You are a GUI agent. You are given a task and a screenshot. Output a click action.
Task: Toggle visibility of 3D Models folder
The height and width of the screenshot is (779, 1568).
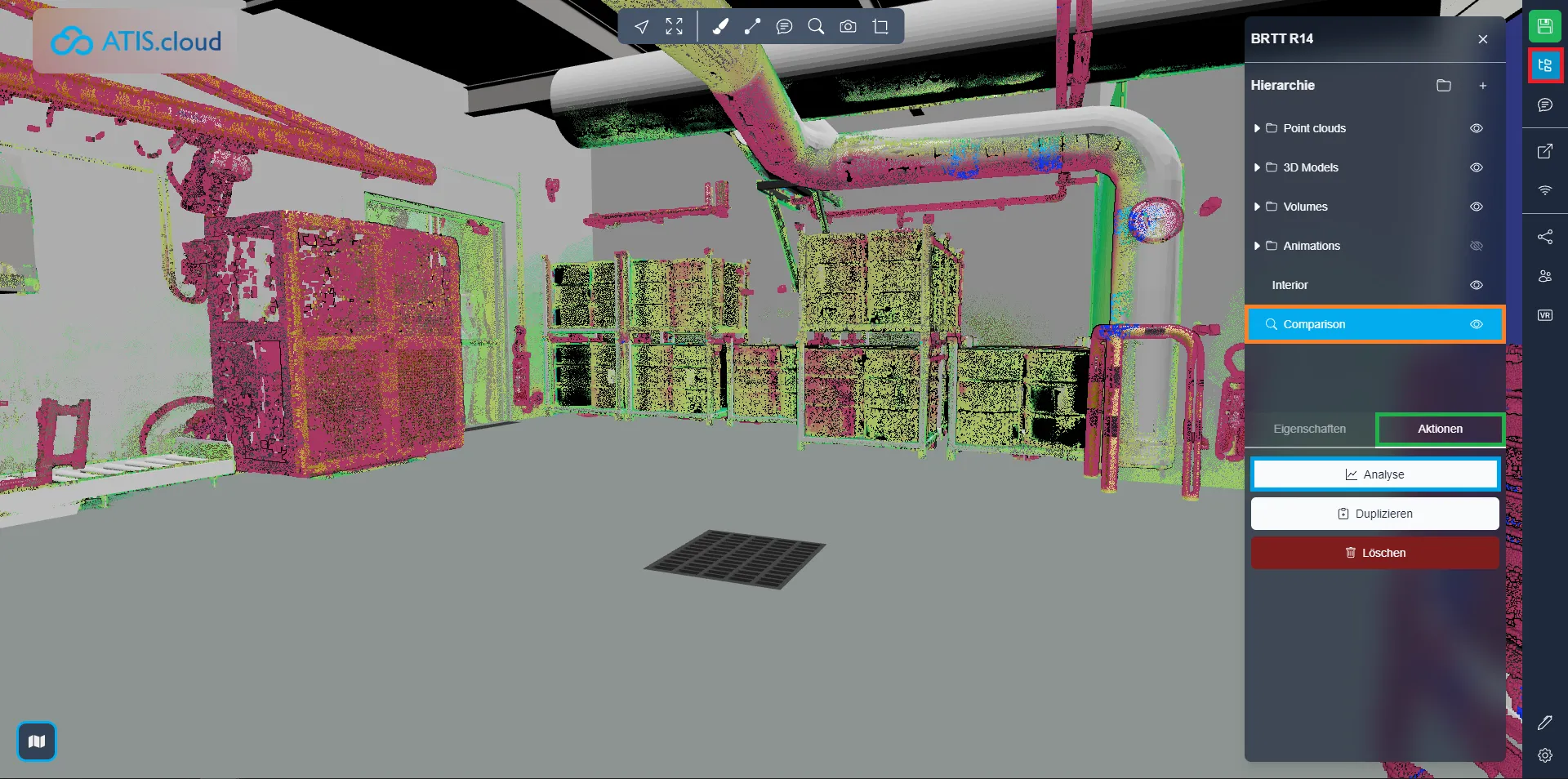point(1477,167)
